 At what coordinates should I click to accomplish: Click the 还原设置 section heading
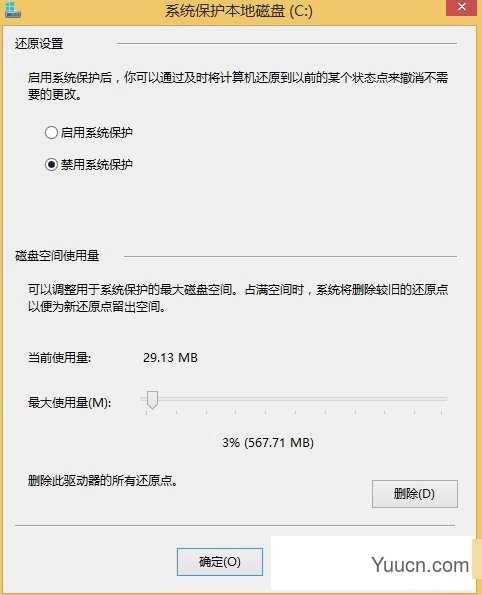coord(39,44)
